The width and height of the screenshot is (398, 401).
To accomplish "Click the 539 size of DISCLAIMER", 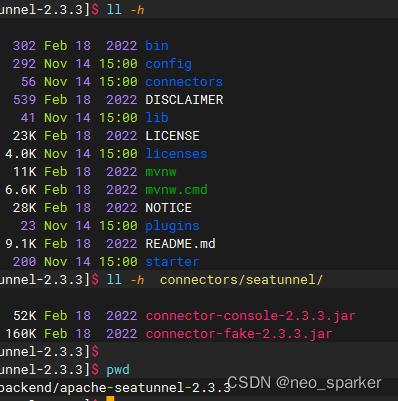I will [24, 100].
